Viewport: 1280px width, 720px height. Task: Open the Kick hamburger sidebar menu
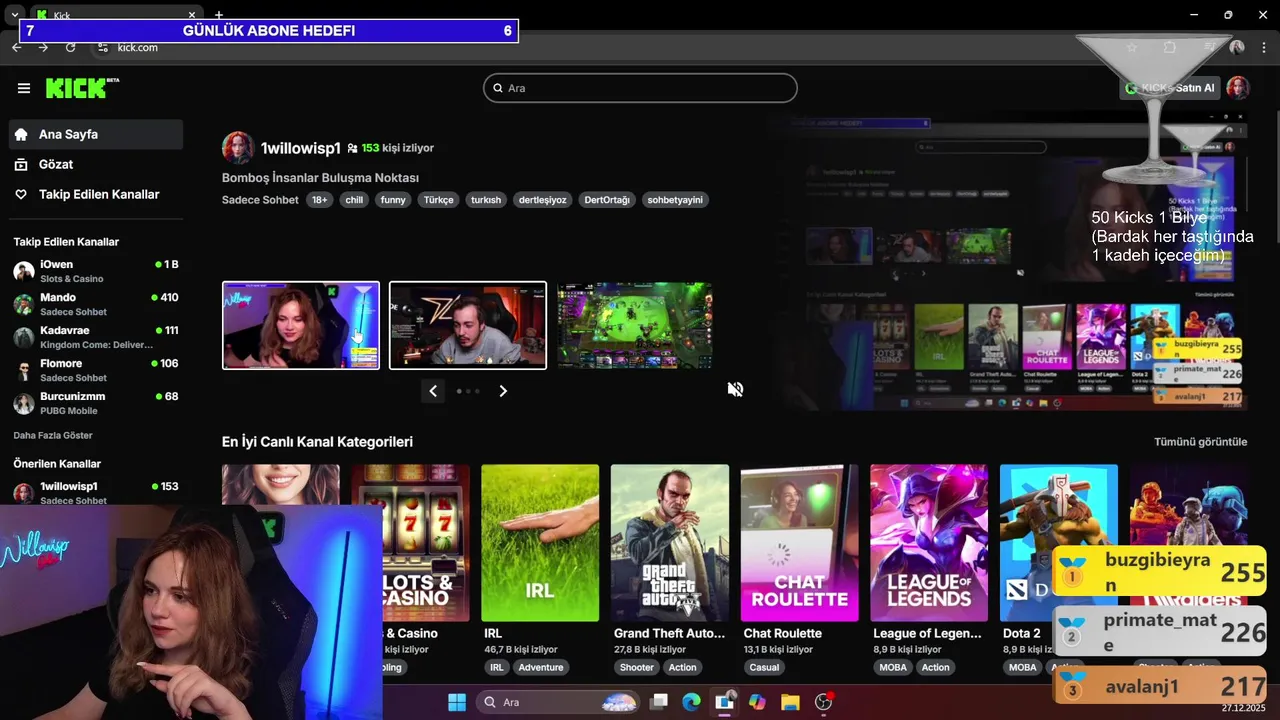(24, 88)
